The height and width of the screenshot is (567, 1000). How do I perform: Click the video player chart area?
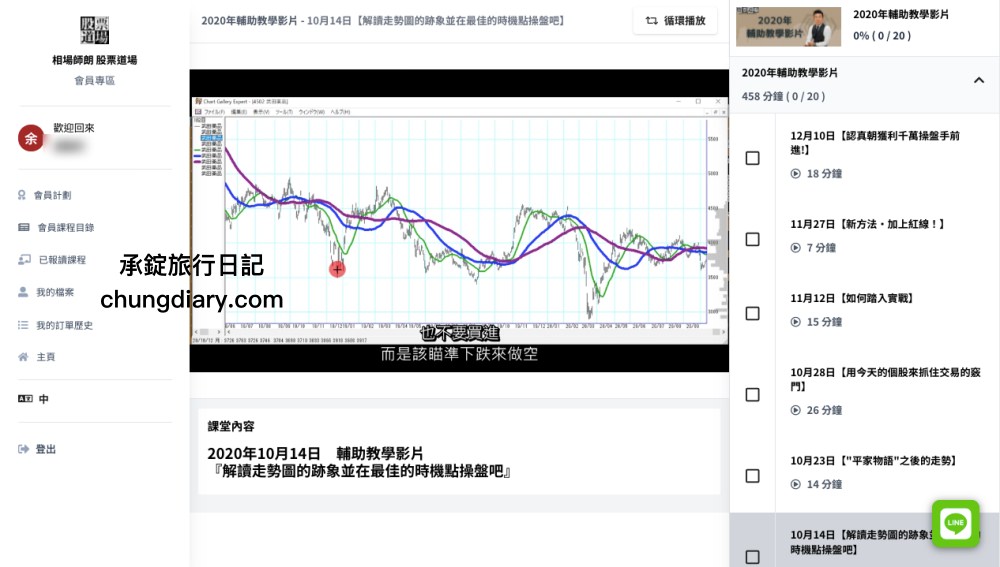tap(459, 221)
